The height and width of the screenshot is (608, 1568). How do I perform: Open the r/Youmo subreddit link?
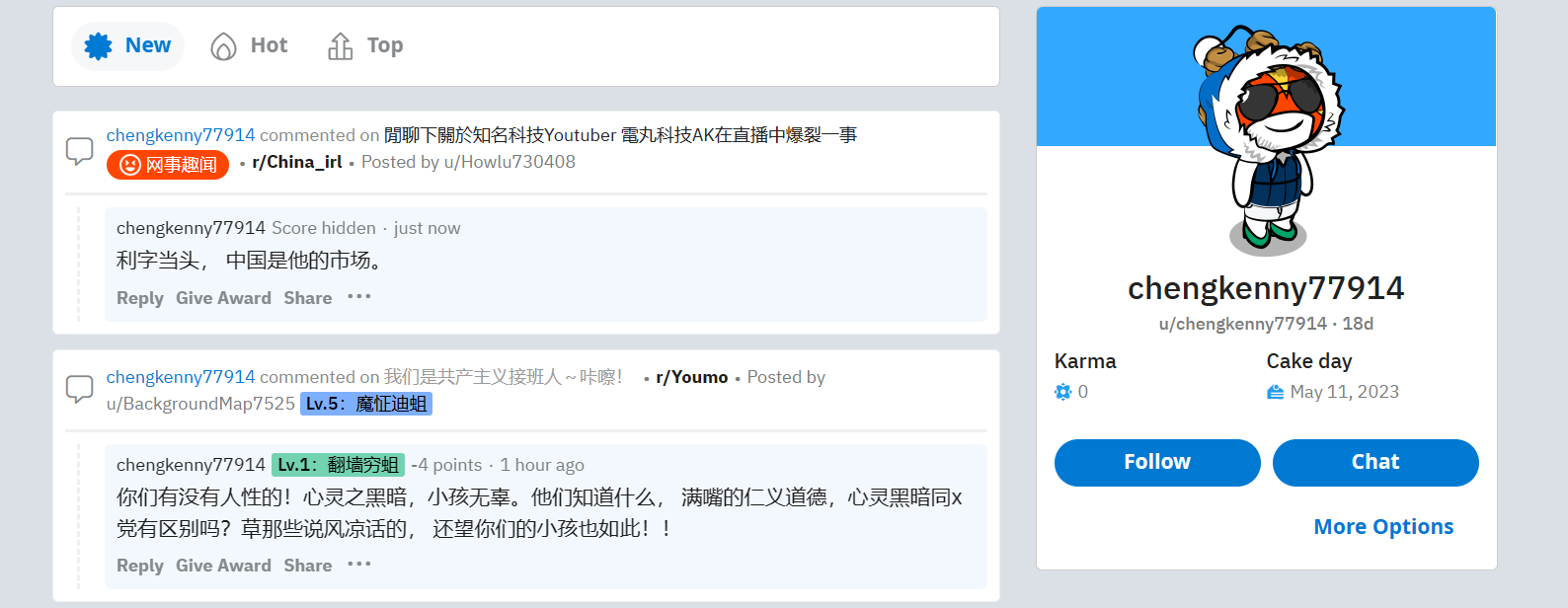click(x=692, y=377)
